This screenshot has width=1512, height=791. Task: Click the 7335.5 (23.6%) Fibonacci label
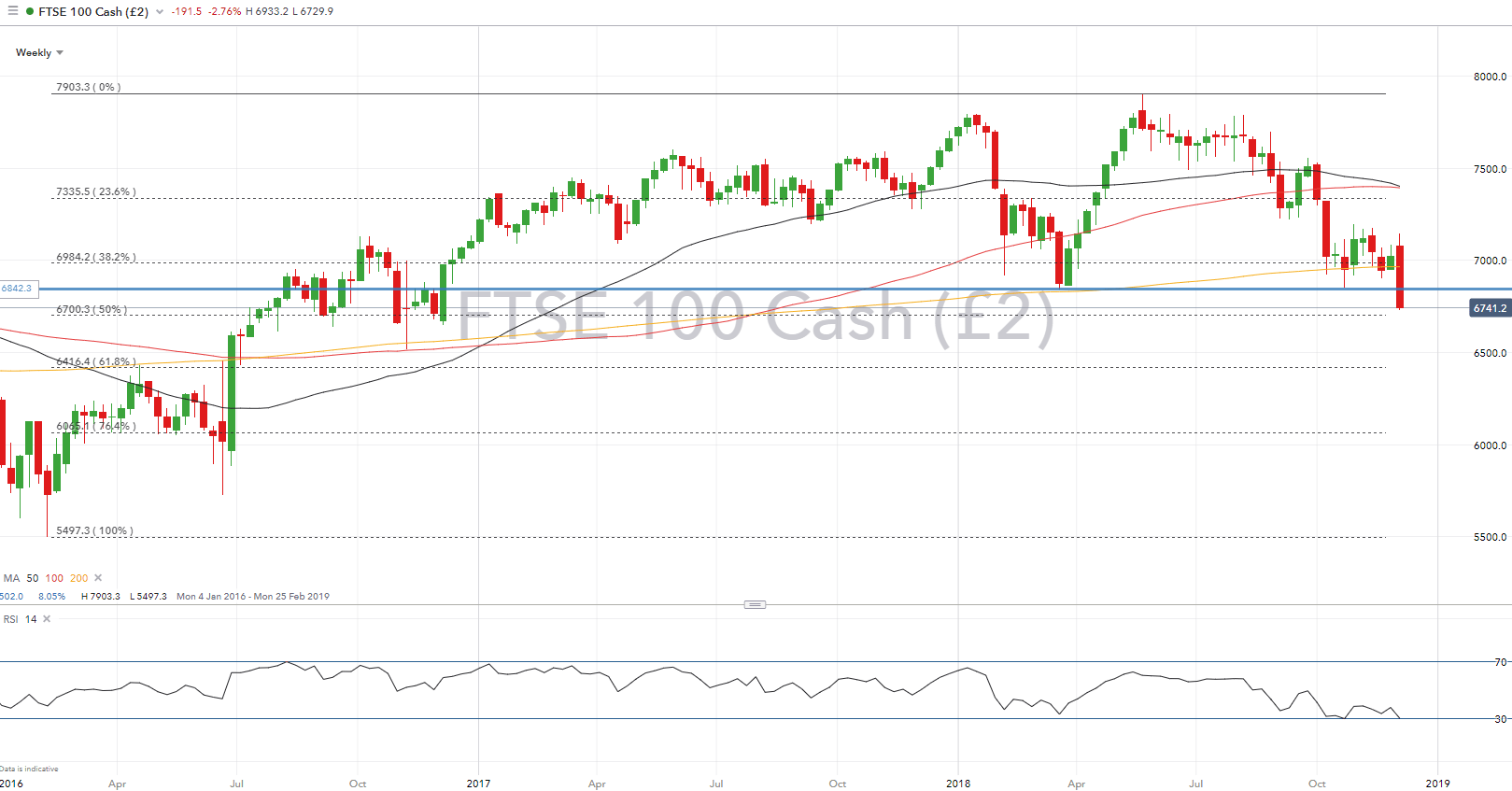pos(95,191)
